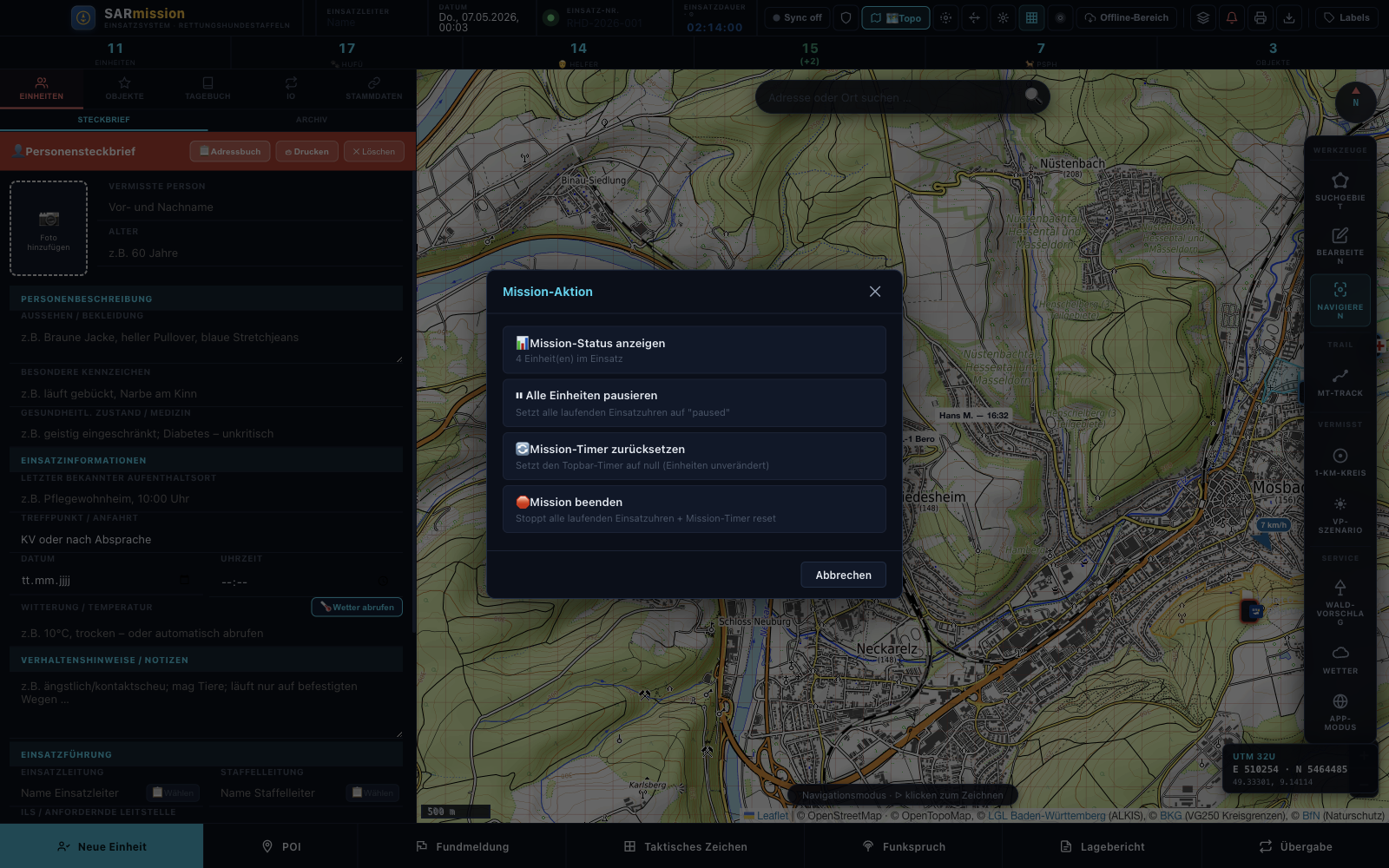Toggle the Sync off switch

click(797, 17)
